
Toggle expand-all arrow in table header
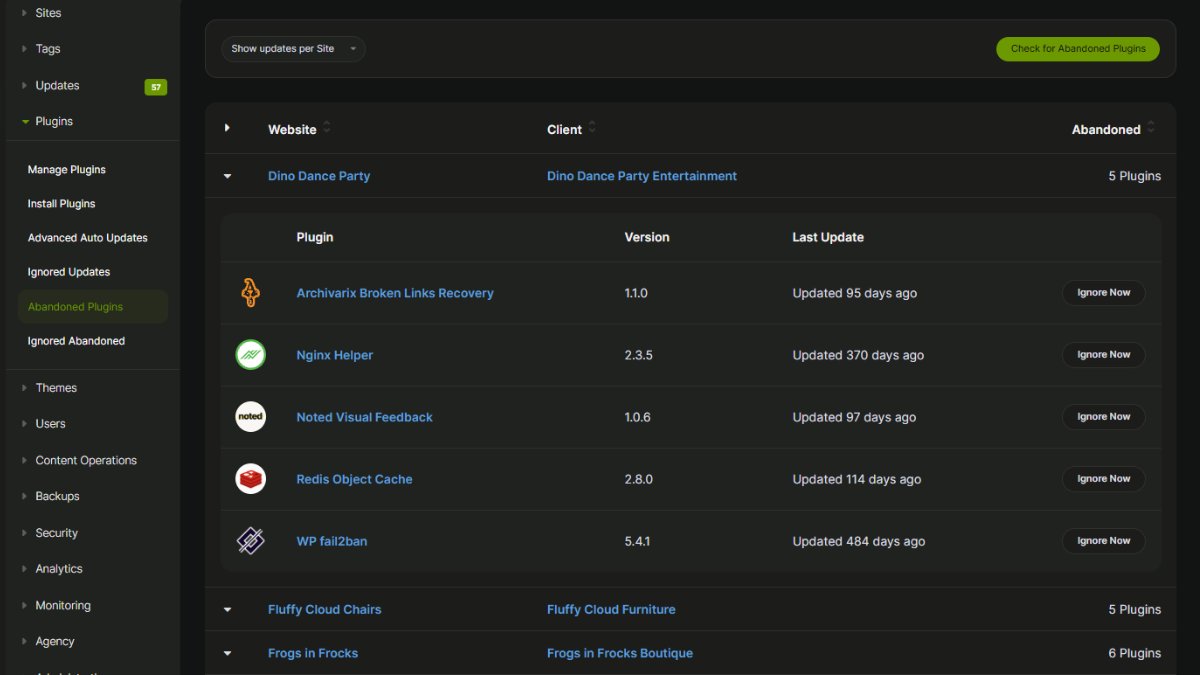click(x=227, y=128)
